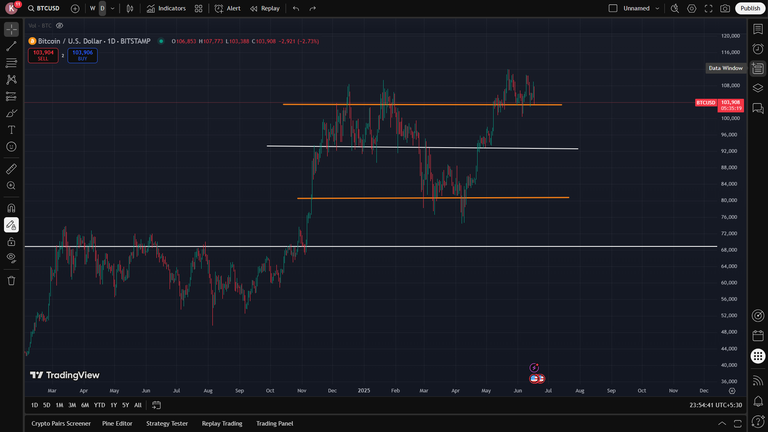768x432 pixels.
Task: Click the upper orange resistance line
Action: pyautogui.click(x=422, y=104)
